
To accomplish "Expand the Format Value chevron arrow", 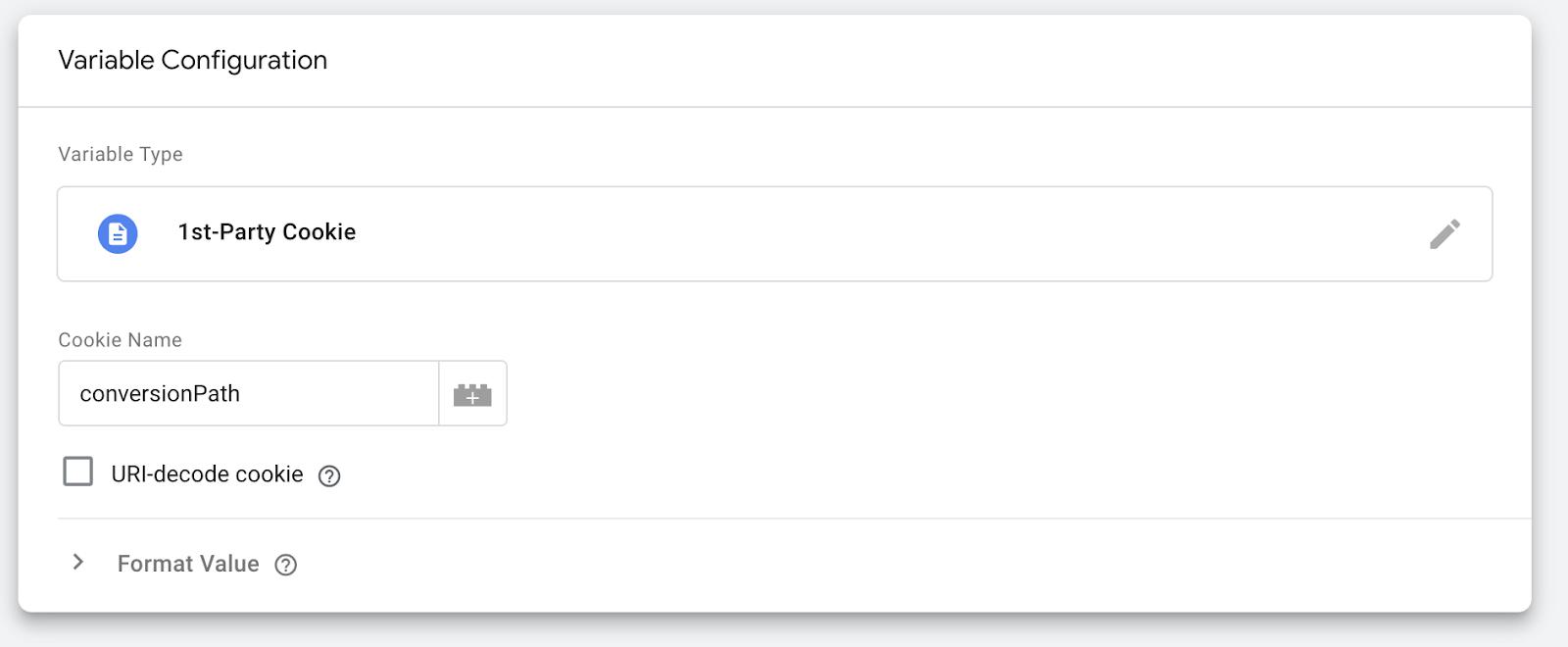I will [x=78, y=563].
